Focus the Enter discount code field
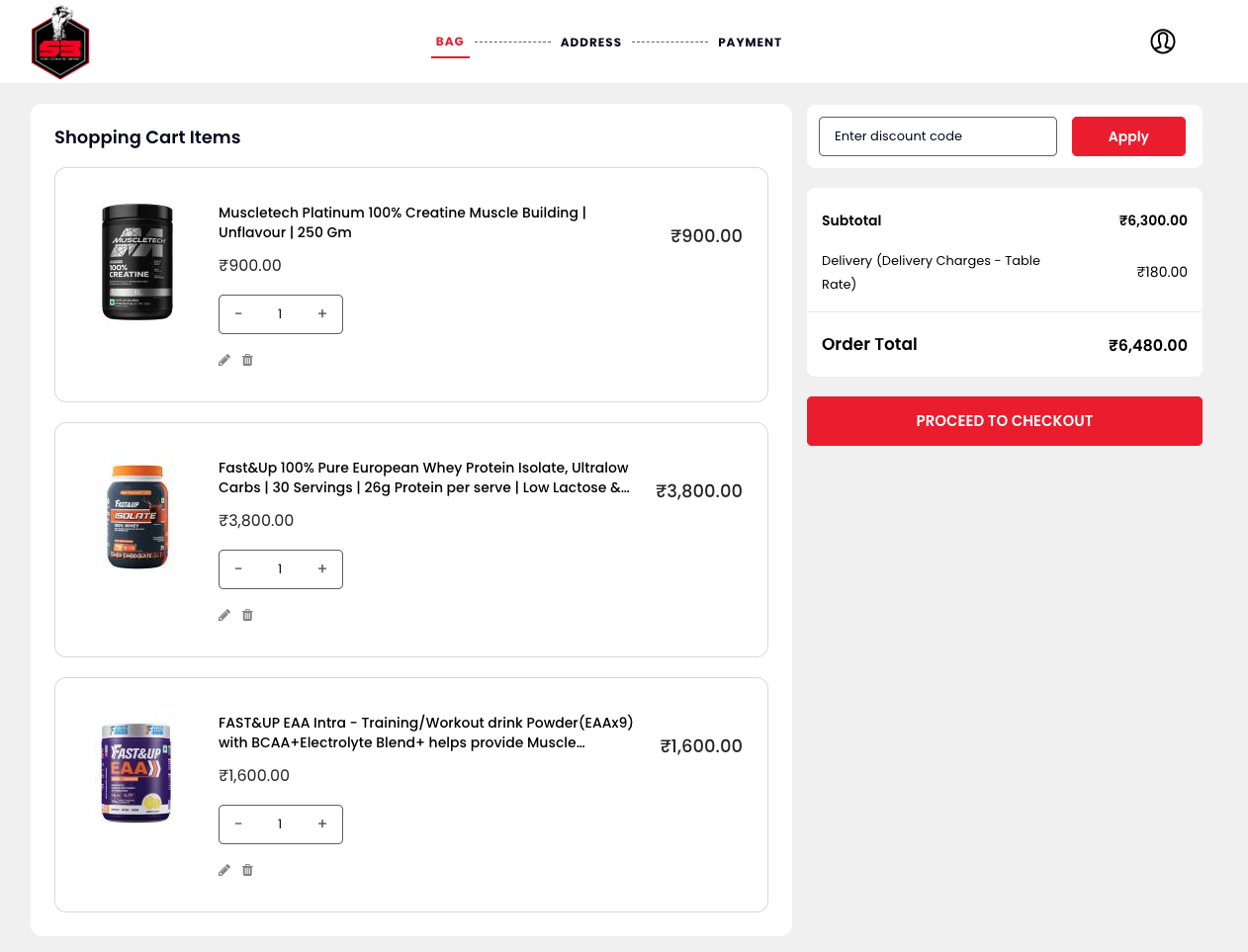The width and height of the screenshot is (1248, 952). [x=937, y=136]
